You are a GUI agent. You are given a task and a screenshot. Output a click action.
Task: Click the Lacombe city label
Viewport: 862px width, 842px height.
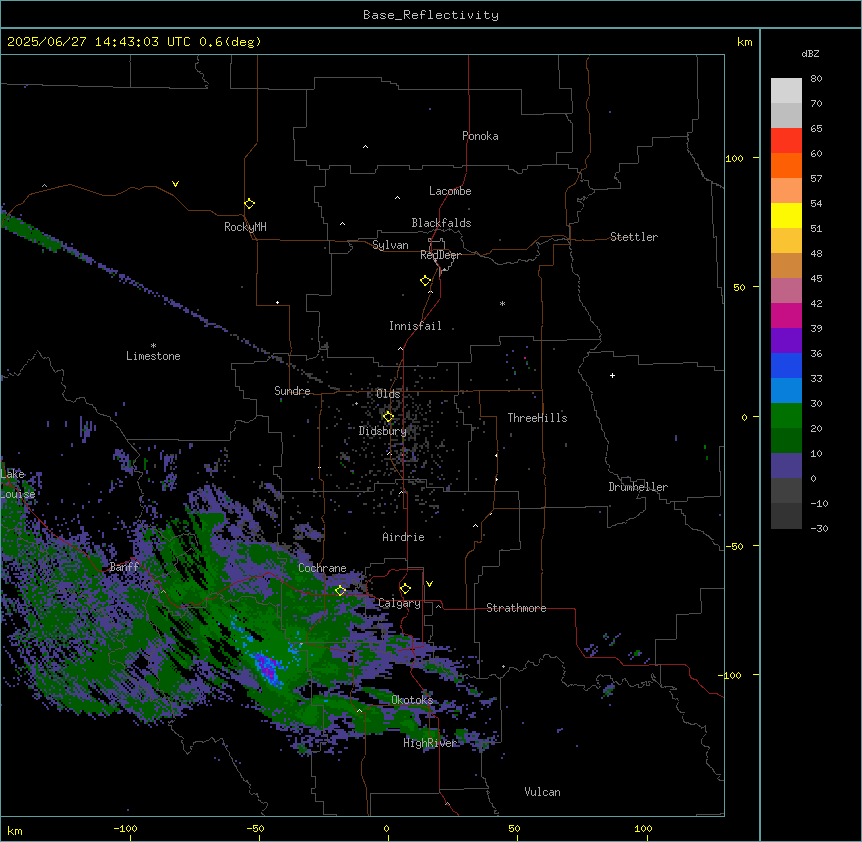coord(450,191)
